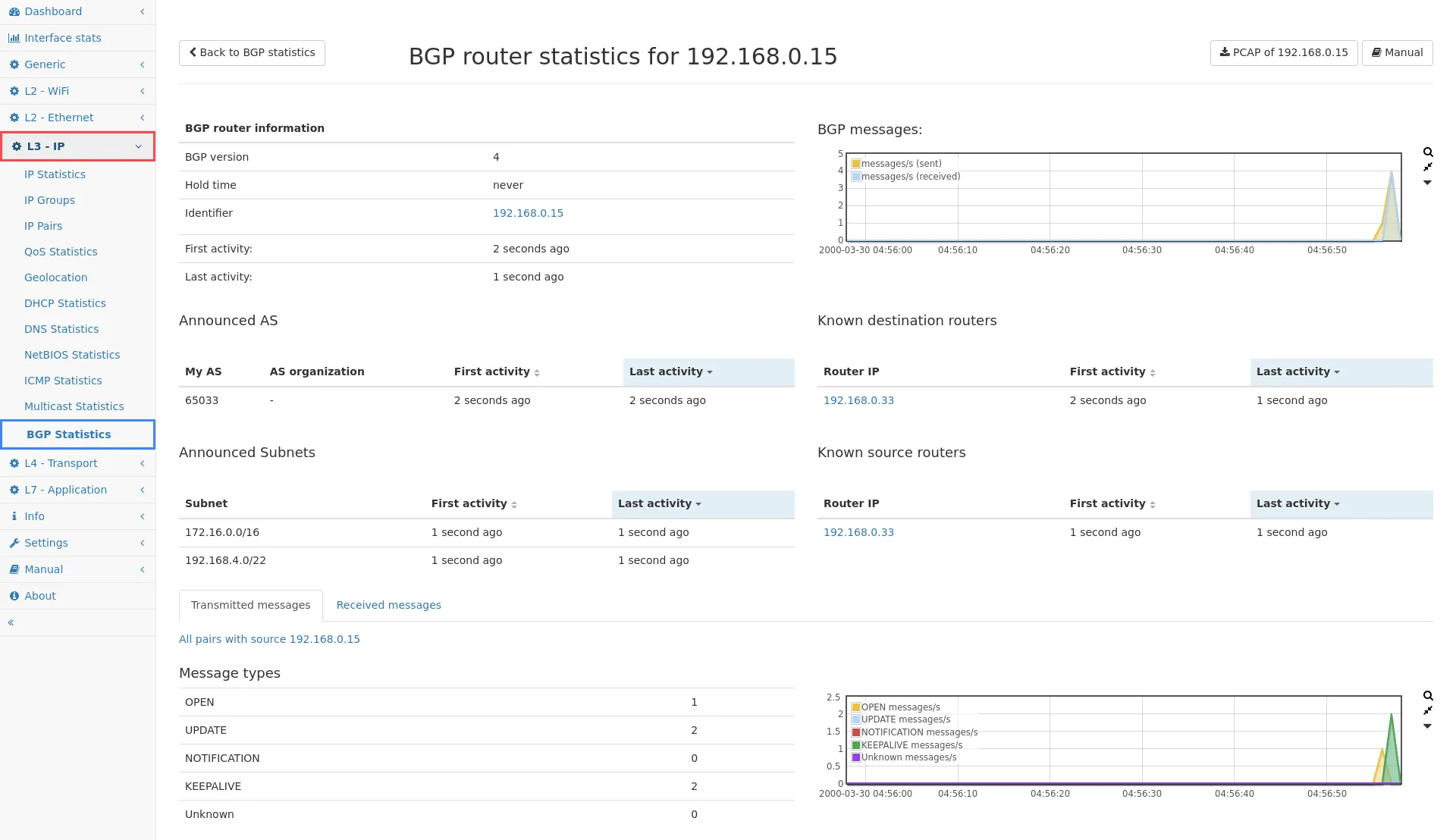Click the shrink icon beside BGP messages chart
The height and width of the screenshot is (840, 1456).
[x=1428, y=167]
